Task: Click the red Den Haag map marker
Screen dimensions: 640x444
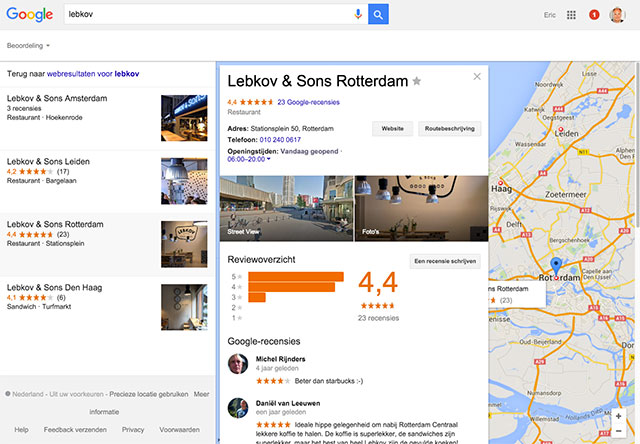Action: click(x=501, y=183)
